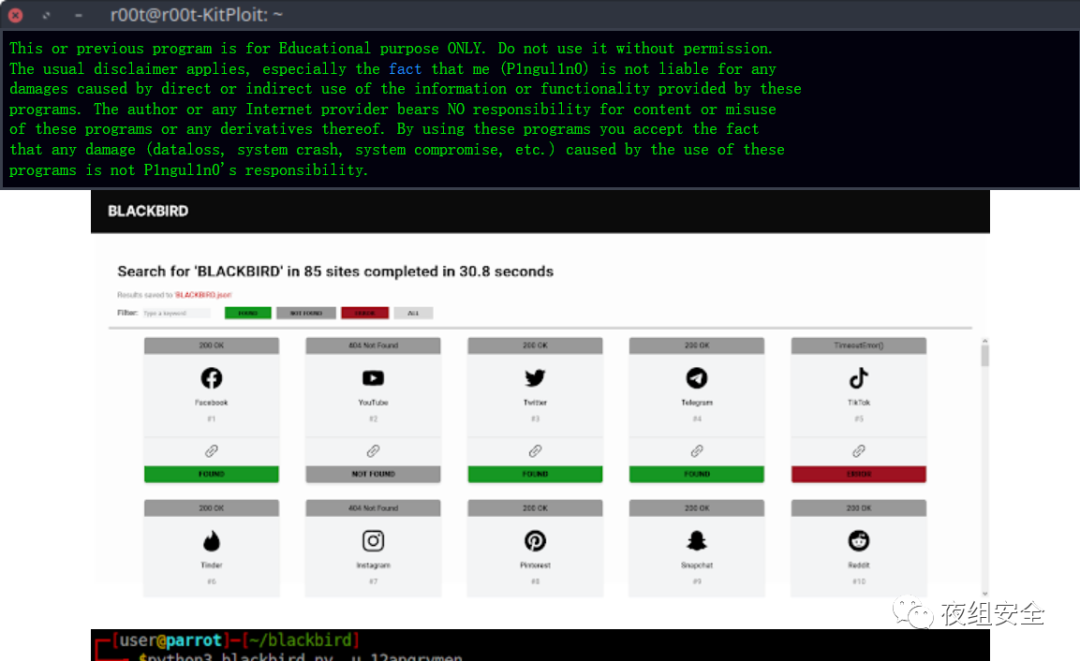Open the Telegram profile link icon
The height and width of the screenshot is (661, 1080).
pyautogui.click(x=697, y=451)
